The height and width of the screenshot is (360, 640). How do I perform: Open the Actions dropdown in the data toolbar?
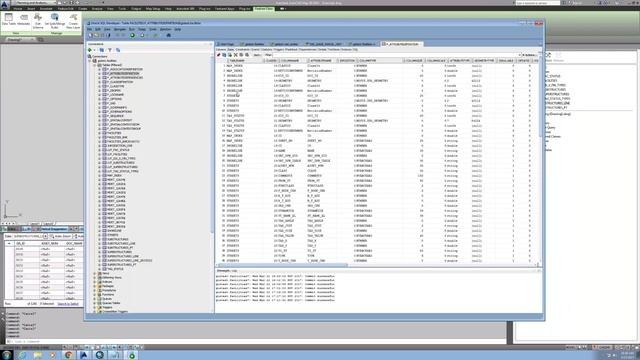(529, 55)
